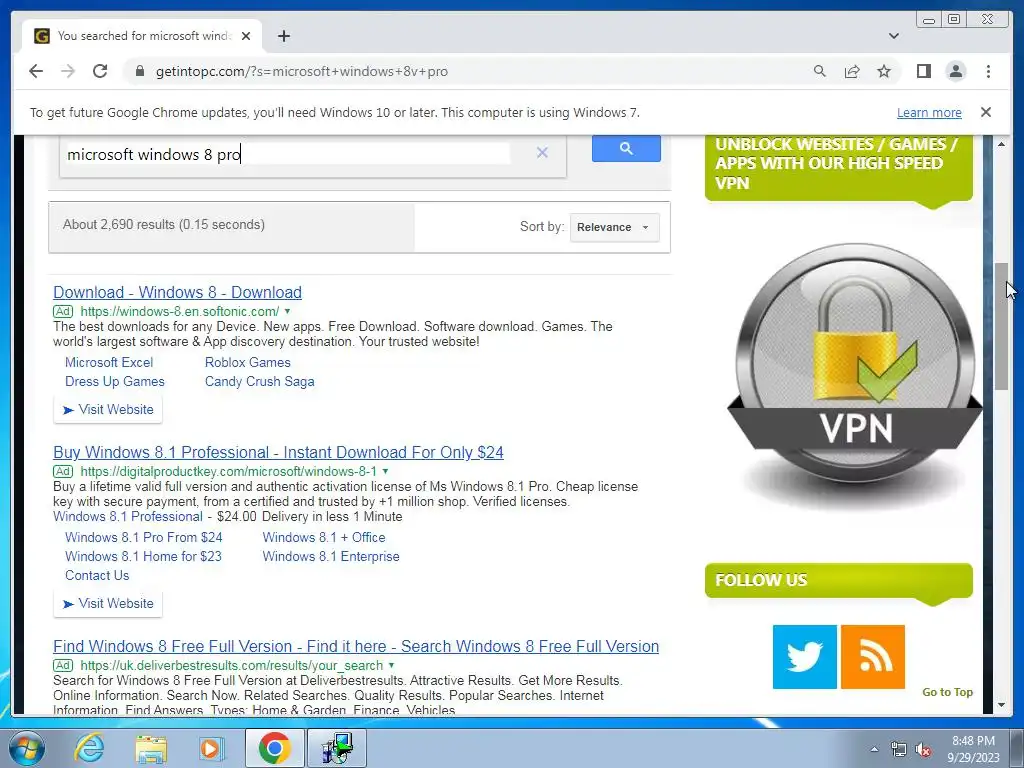
Task: Expand deliverbestresults ad URL dropdown arrow
Action: click(391, 665)
